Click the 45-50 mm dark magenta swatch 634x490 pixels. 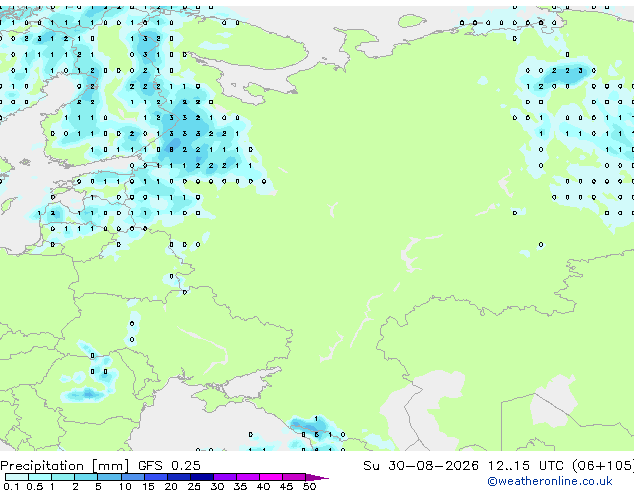coord(294,477)
